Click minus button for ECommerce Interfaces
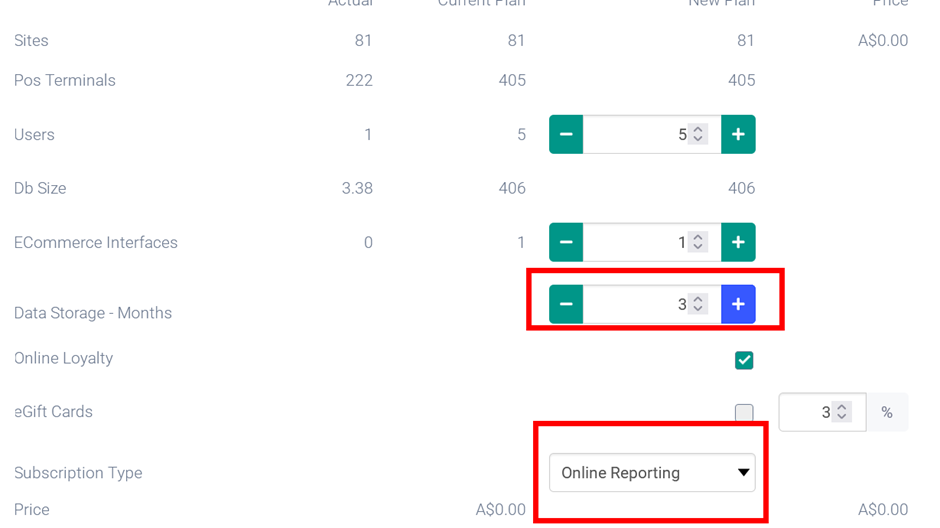 click(566, 243)
